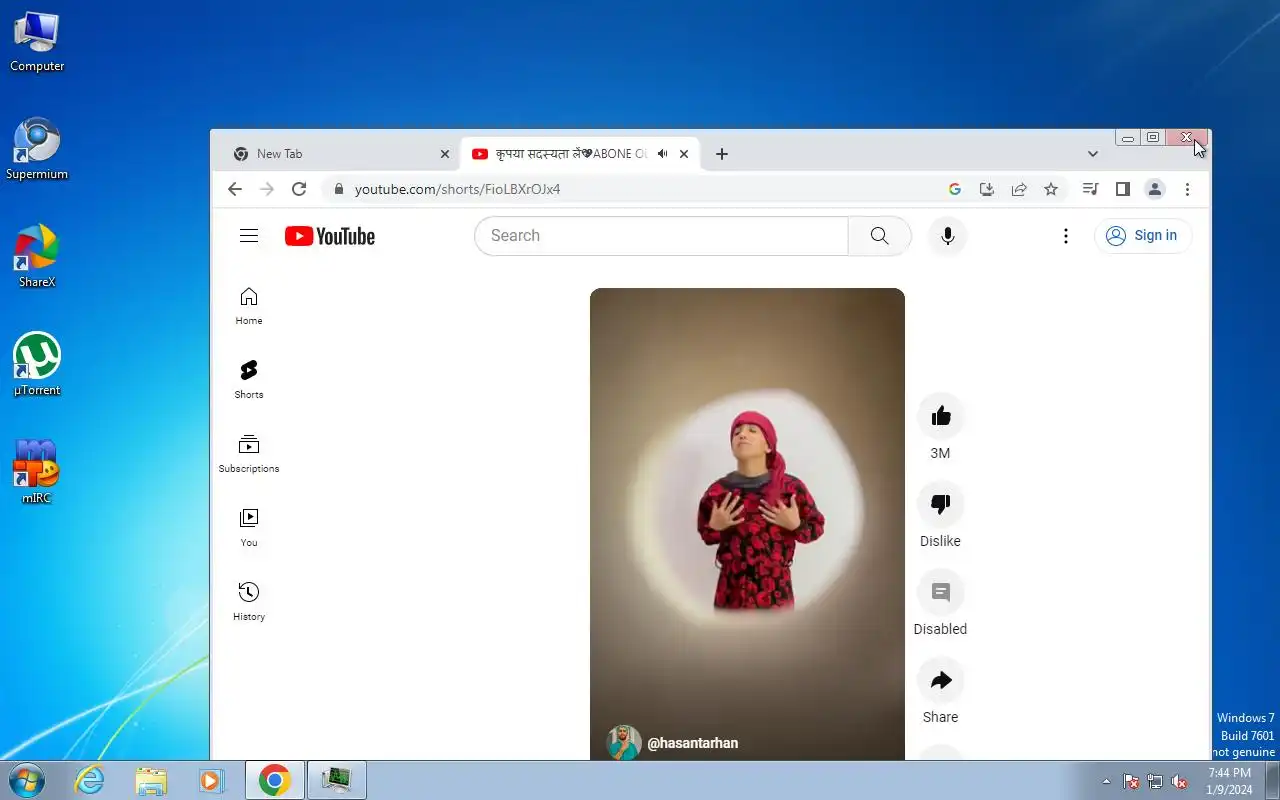This screenshot has height=800, width=1280.
Task: Open History in YouTube sidebar
Action: point(249,602)
